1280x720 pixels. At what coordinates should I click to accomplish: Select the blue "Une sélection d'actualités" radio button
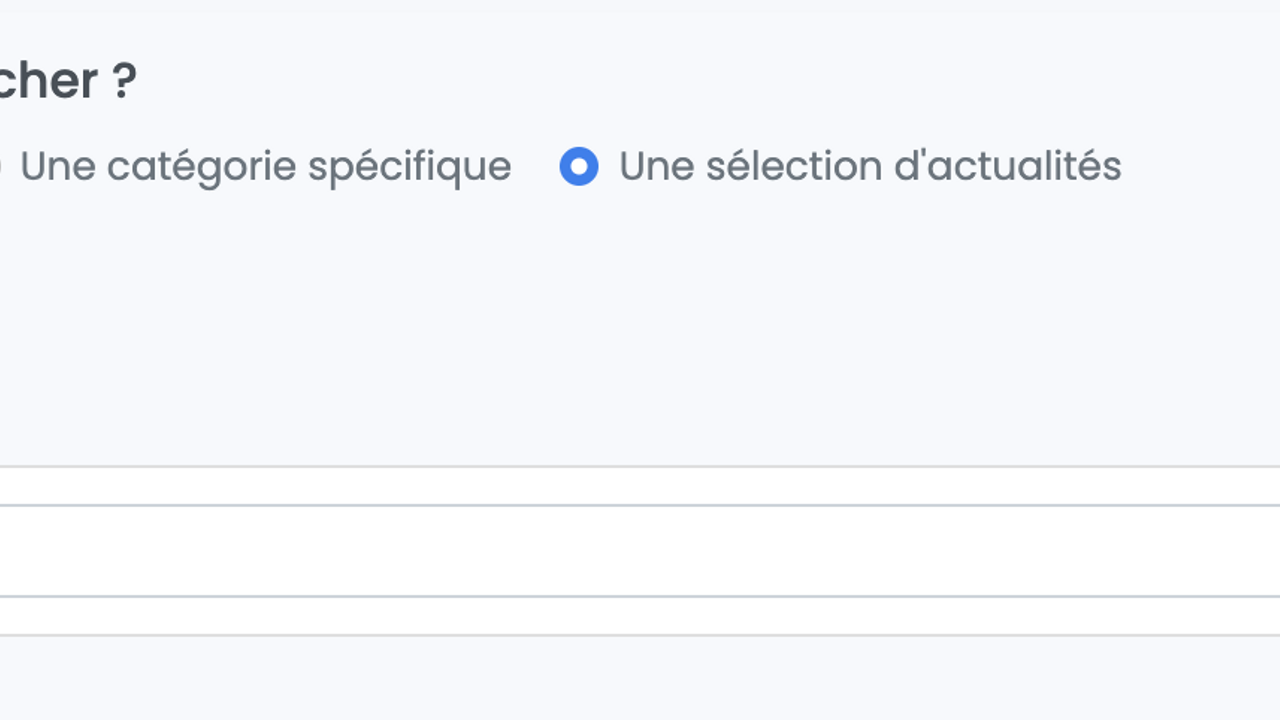tap(579, 166)
